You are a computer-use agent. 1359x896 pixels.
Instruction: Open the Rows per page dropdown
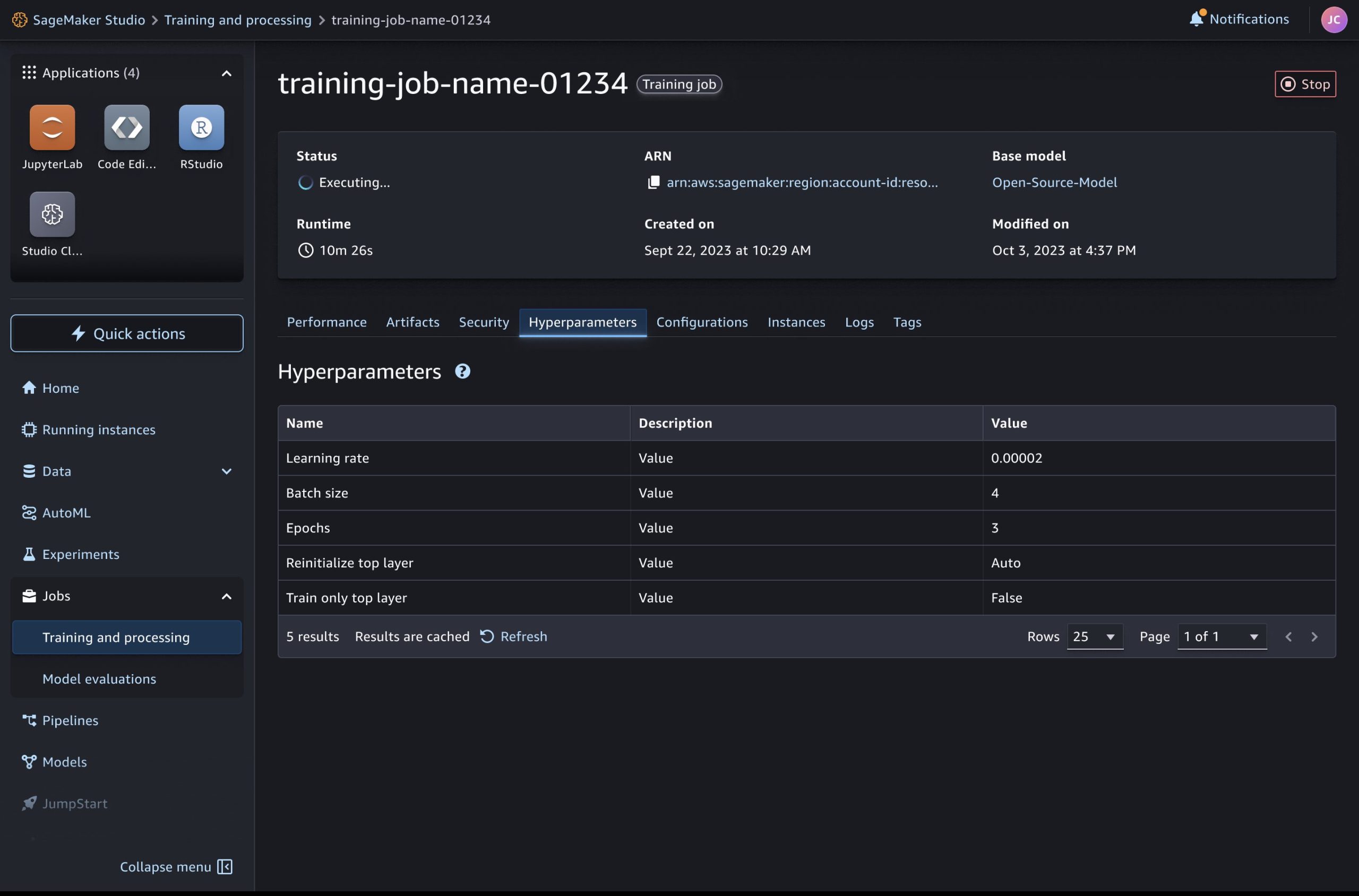[1095, 636]
